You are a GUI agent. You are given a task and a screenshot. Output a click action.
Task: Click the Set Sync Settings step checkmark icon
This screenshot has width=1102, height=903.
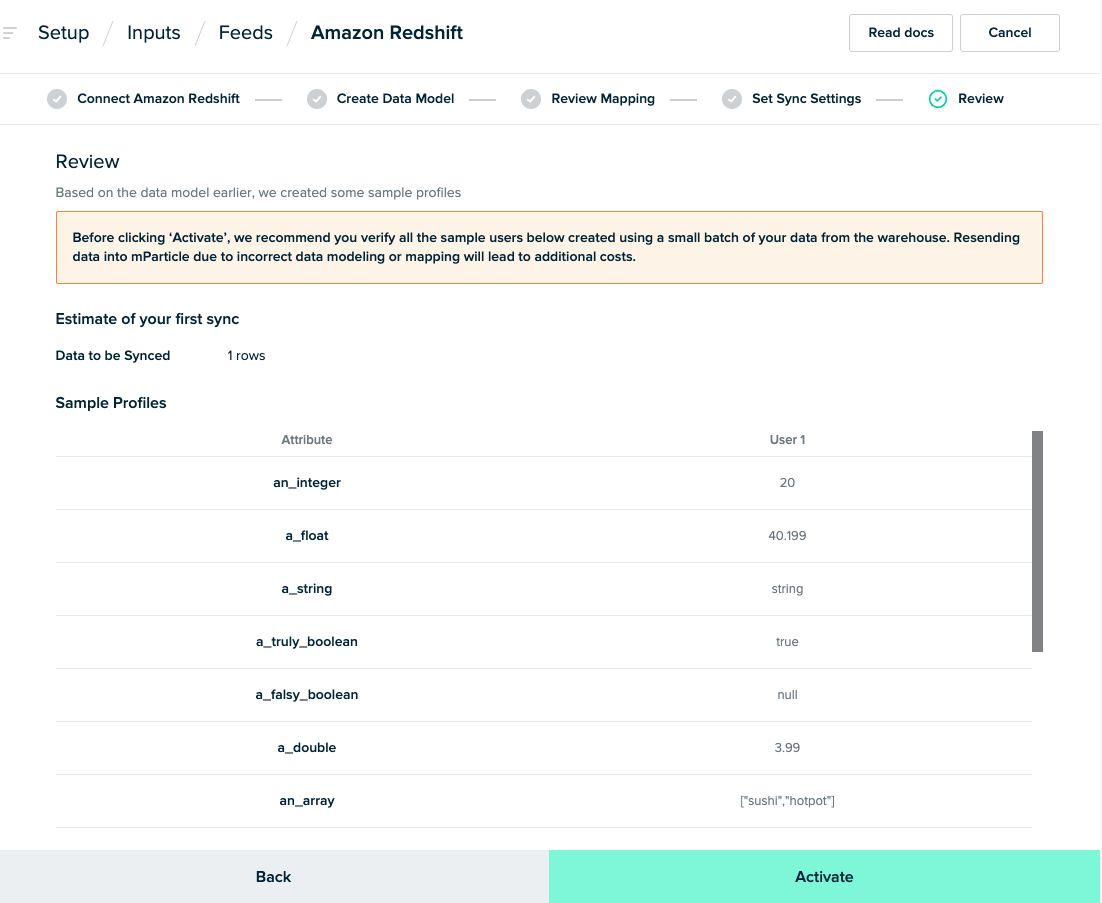coord(732,99)
